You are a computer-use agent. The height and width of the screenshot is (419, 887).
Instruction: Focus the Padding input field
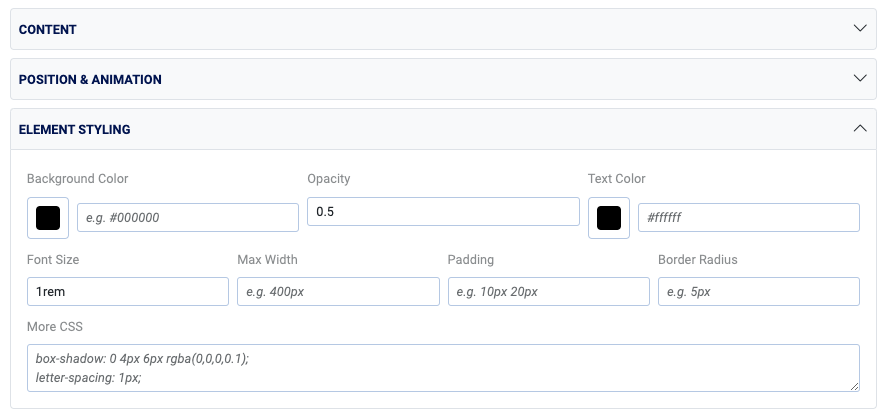[549, 292]
